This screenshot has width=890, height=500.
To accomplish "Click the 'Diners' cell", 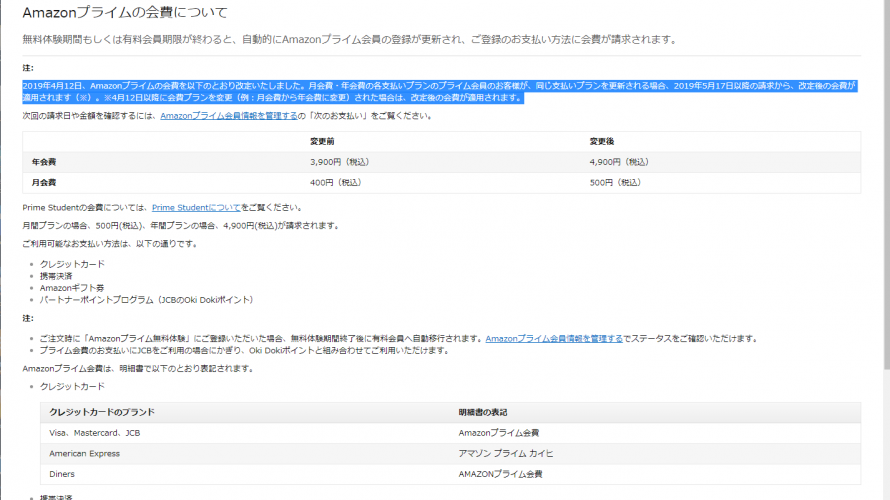I will pos(62,474).
